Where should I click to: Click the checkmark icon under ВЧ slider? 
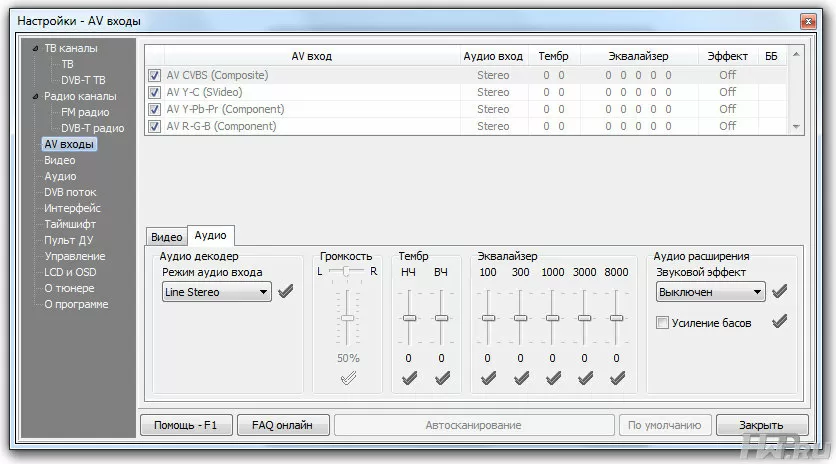442,378
